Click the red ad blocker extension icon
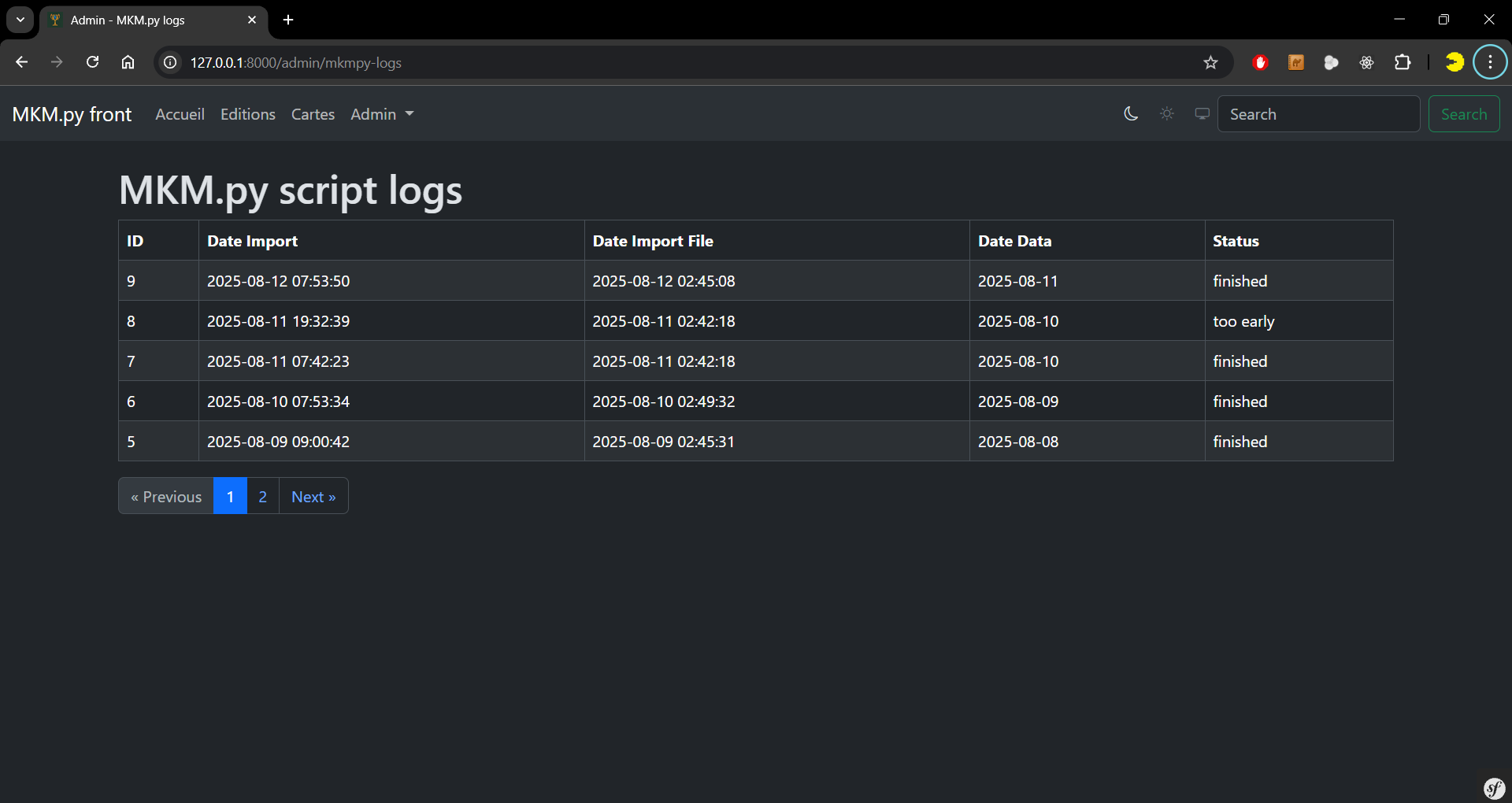 pos(1260,63)
